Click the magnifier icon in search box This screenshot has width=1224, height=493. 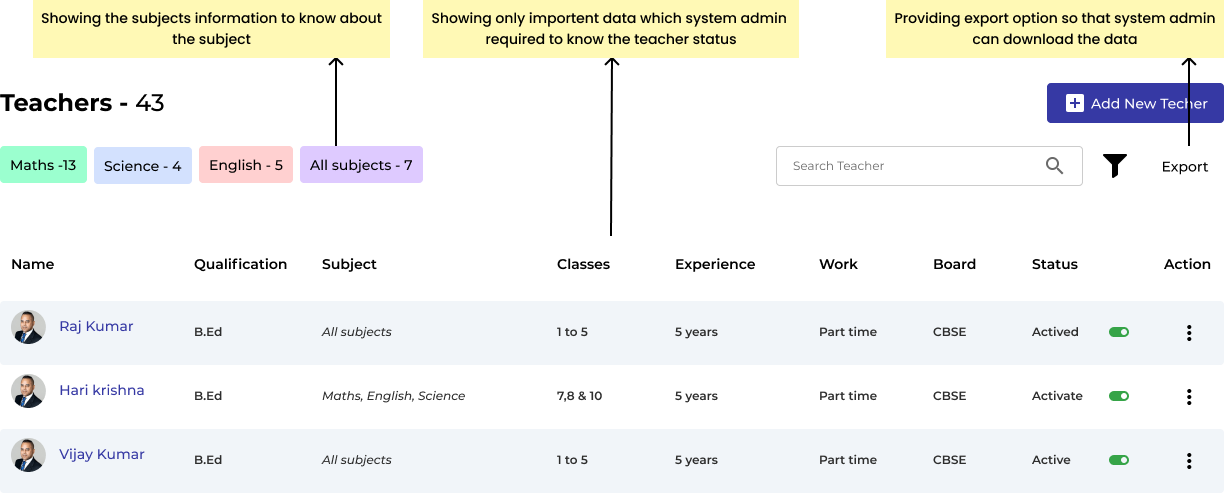tap(1054, 166)
